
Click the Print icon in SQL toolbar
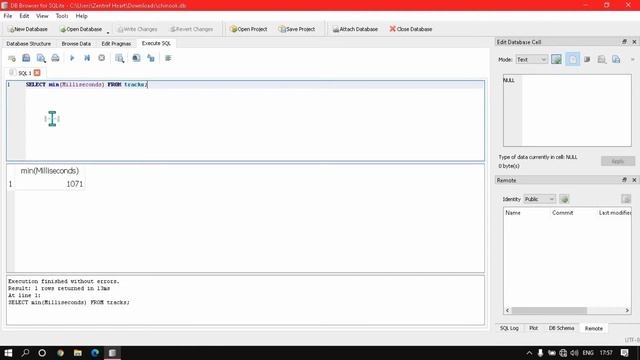[x=55, y=58]
